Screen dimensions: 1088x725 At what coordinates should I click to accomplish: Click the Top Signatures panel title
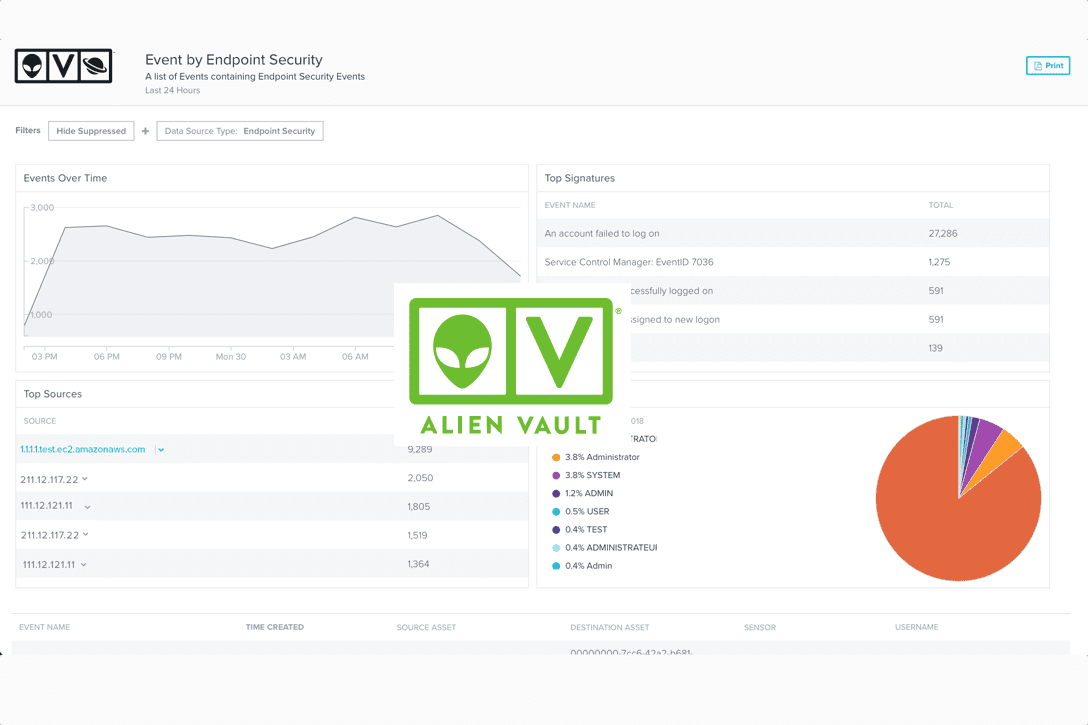(x=579, y=178)
